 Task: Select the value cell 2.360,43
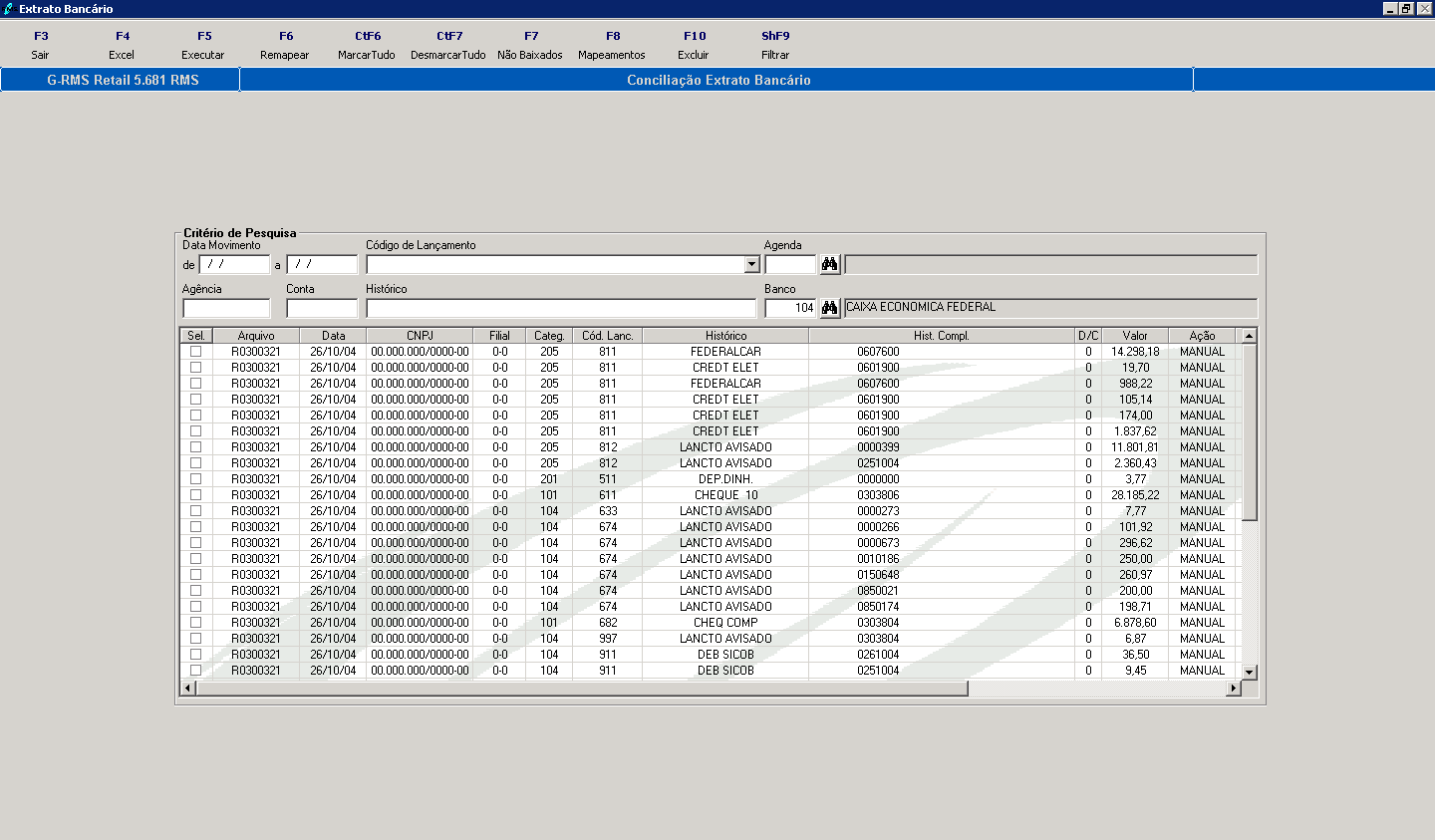(x=1135, y=462)
